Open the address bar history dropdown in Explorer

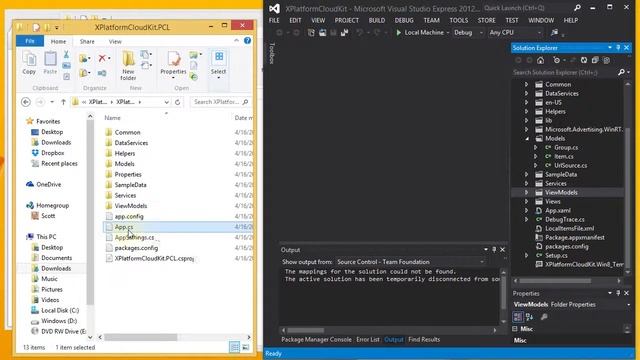point(167,102)
